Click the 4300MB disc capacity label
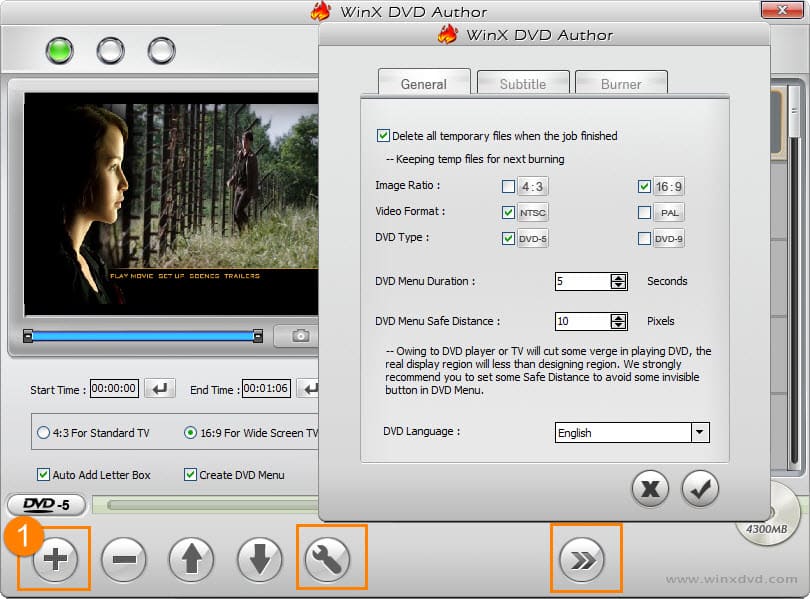 click(767, 529)
